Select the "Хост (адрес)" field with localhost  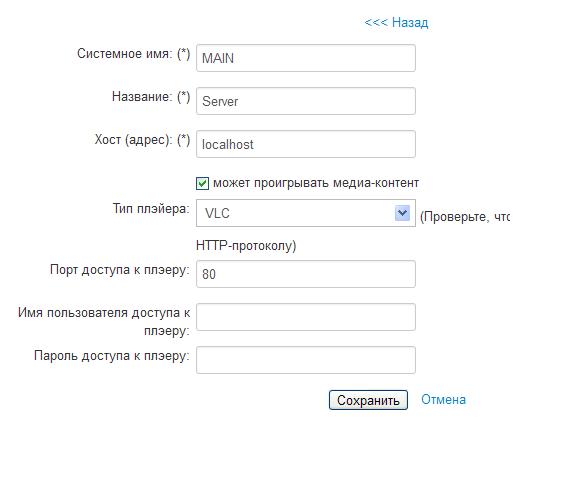click(x=306, y=144)
